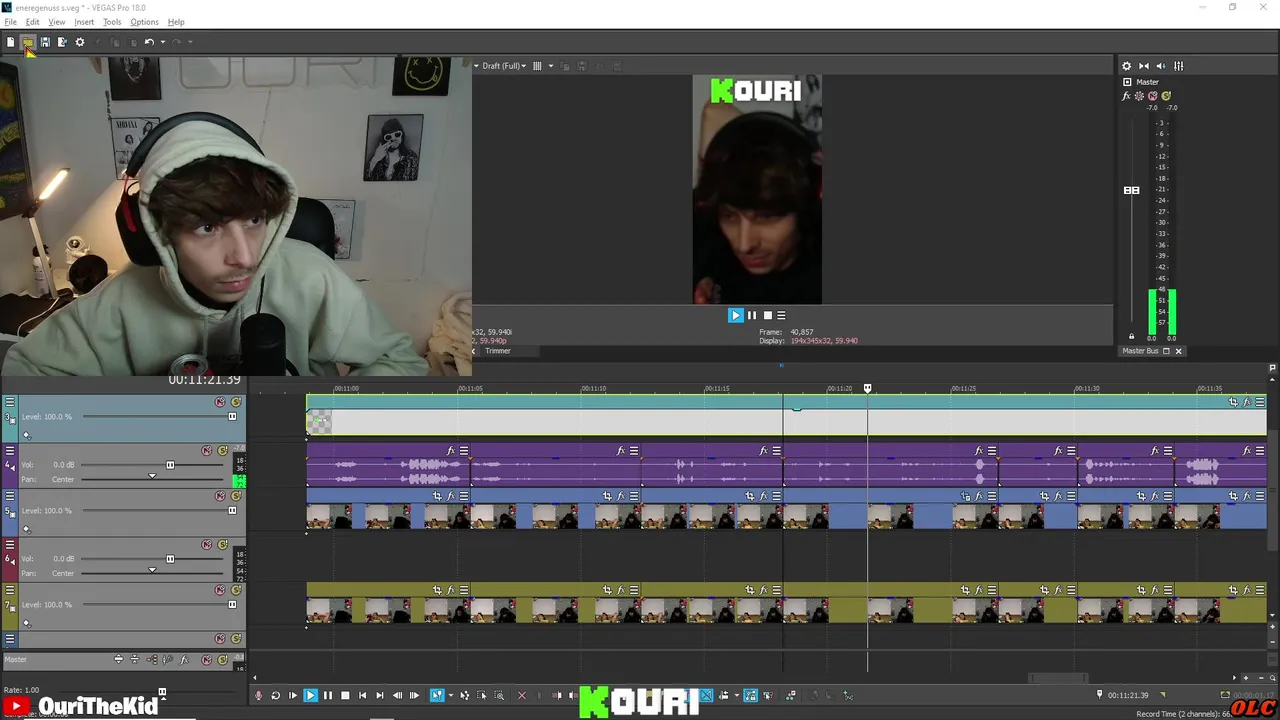Click Play From Start in transport
The image size is (1280, 720).
[x=292, y=695]
